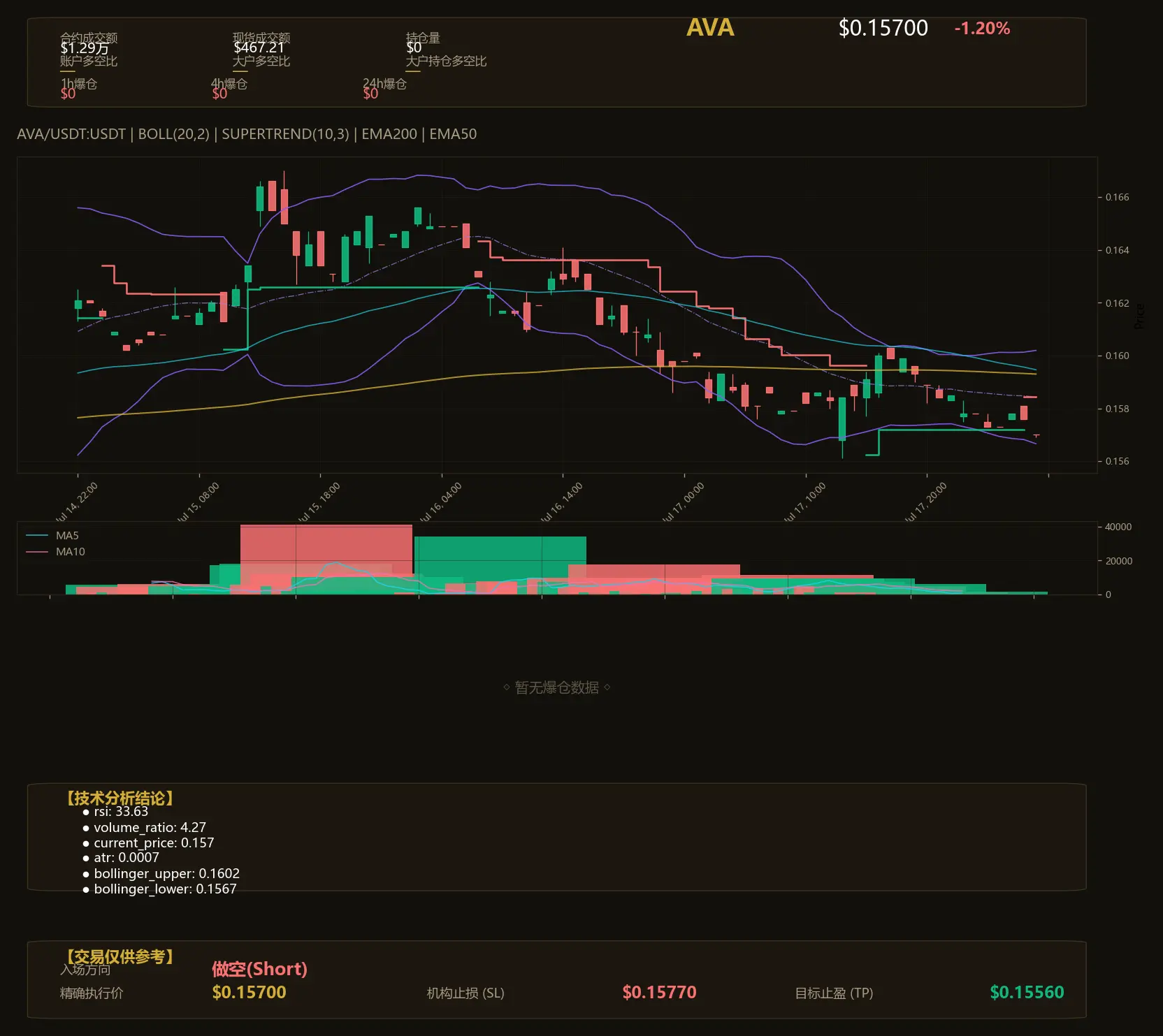Click the 做空(Short) entry direction
Screen dimensions: 1163x1036
point(259,969)
